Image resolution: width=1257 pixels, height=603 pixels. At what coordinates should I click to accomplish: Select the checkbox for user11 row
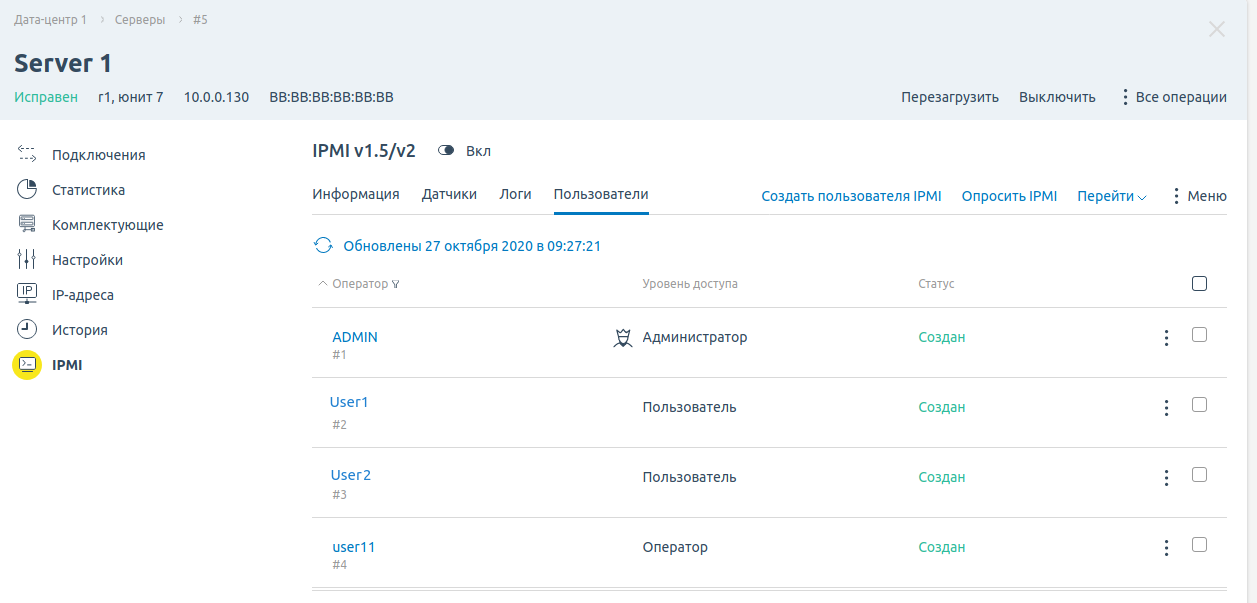1199,545
